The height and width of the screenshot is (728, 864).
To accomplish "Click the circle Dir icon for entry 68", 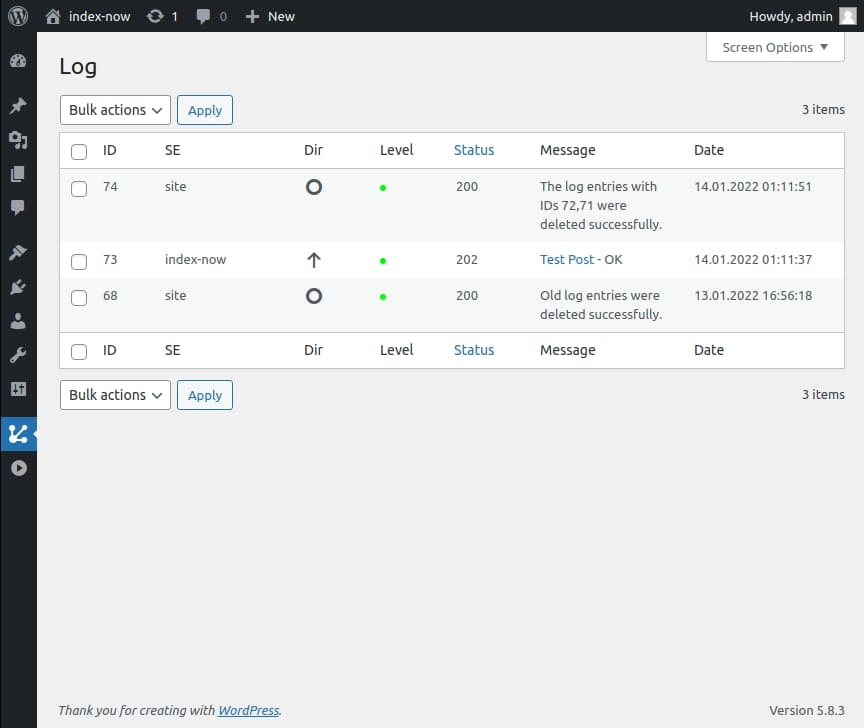I will click(x=314, y=296).
